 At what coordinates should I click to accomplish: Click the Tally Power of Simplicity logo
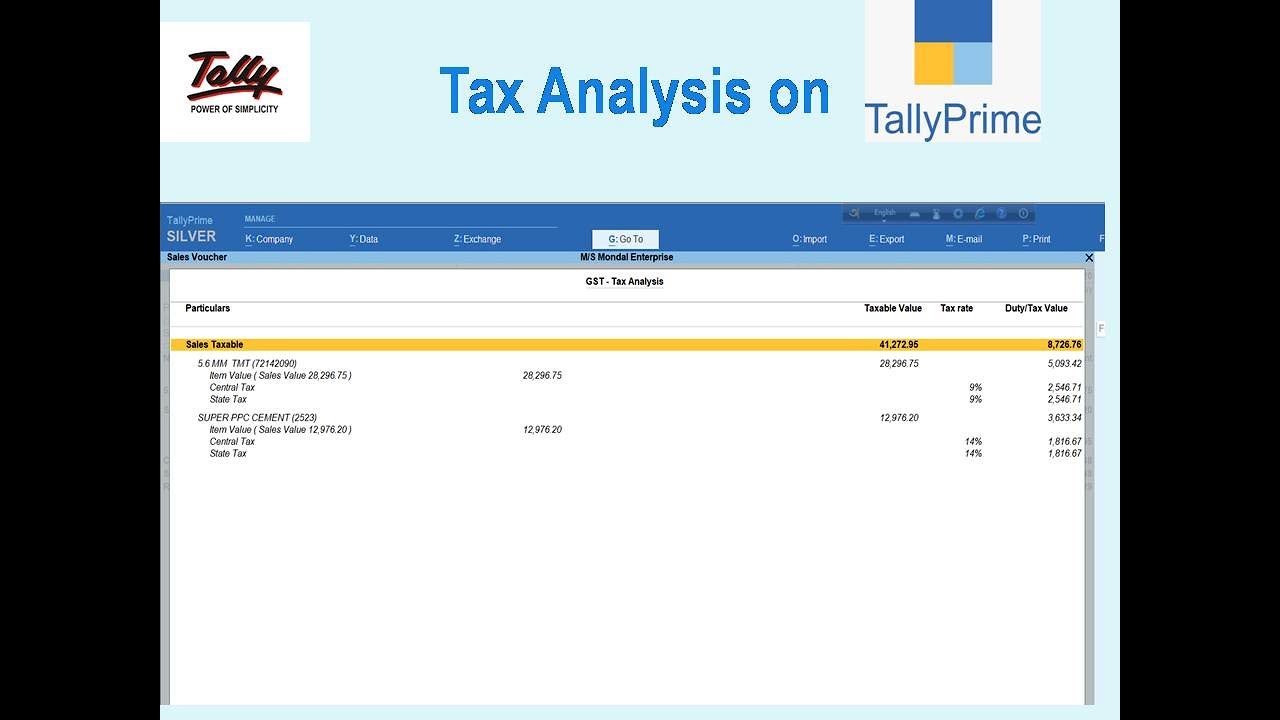[235, 82]
